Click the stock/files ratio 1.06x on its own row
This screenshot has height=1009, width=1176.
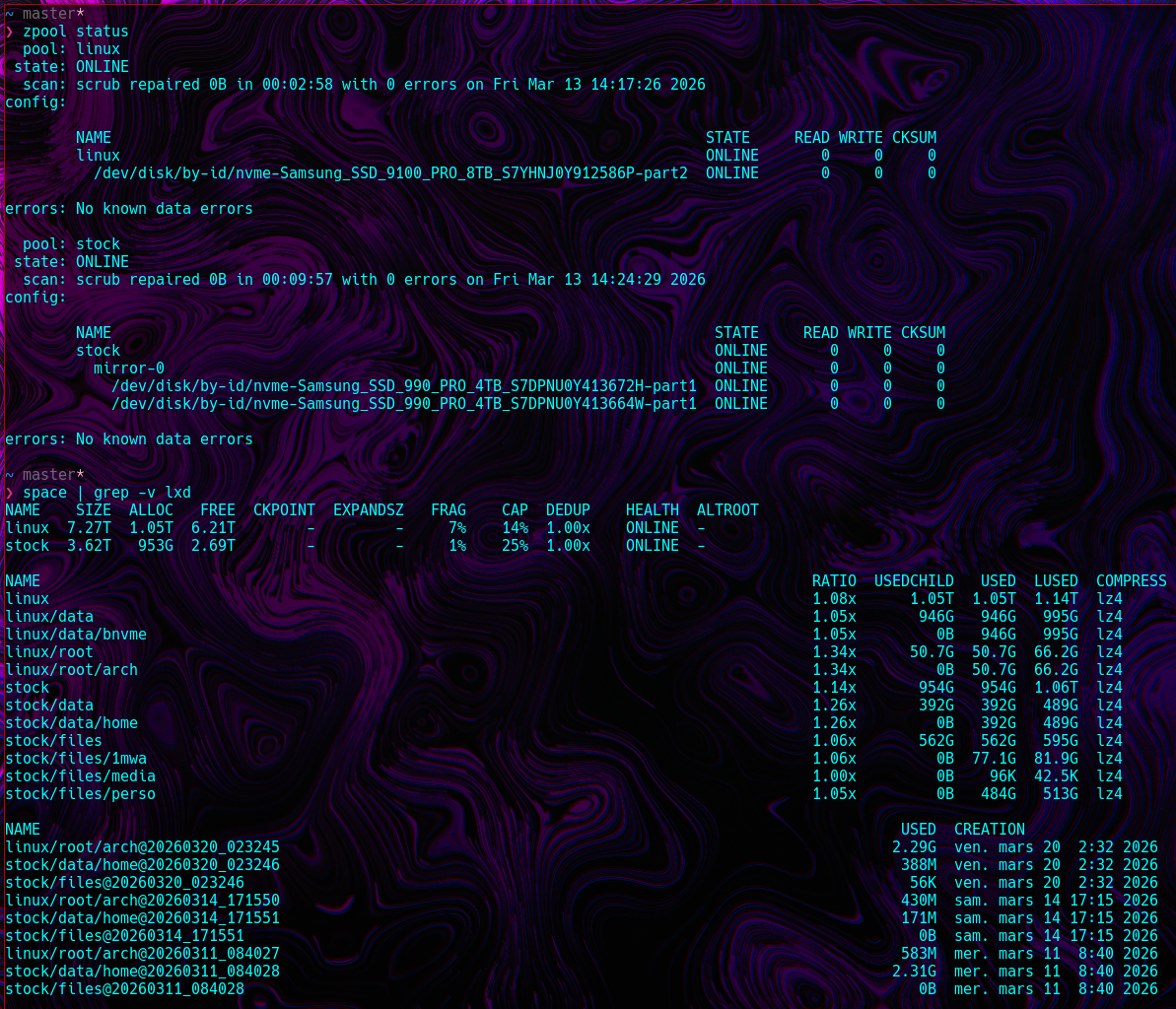click(x=834, y=741)
